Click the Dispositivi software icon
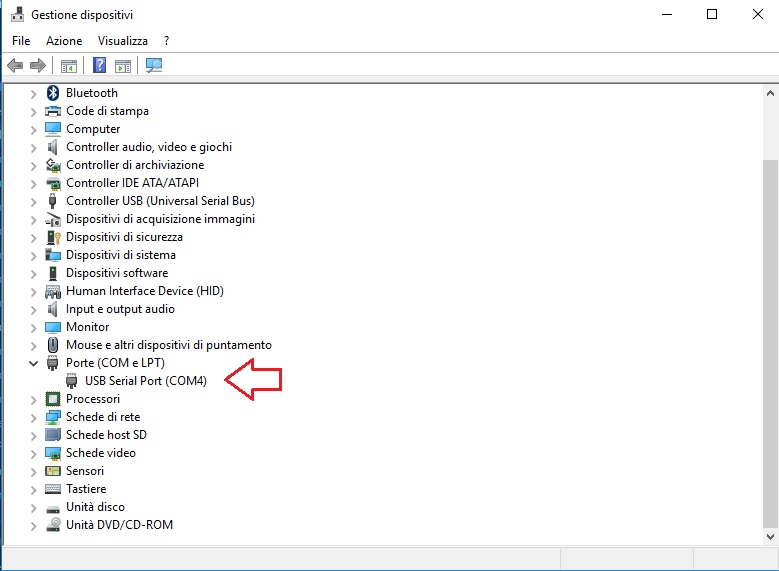This screenshot has height=571, width=779. pos(53,273)
